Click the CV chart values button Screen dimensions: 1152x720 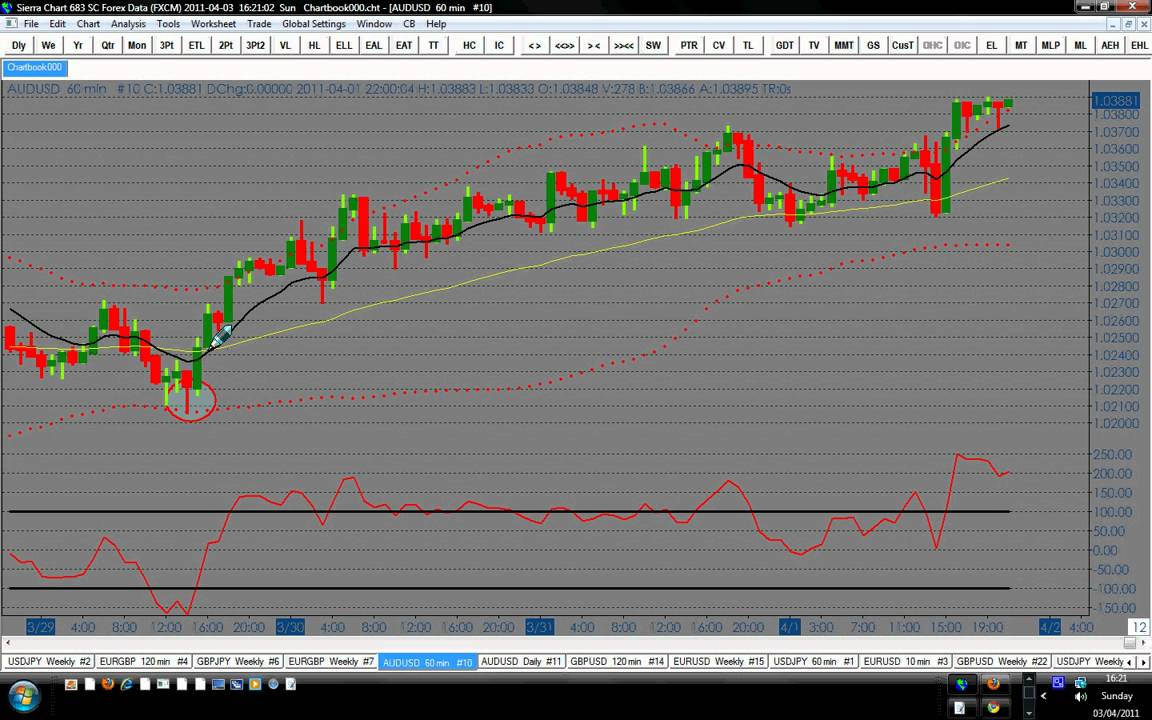719,46
